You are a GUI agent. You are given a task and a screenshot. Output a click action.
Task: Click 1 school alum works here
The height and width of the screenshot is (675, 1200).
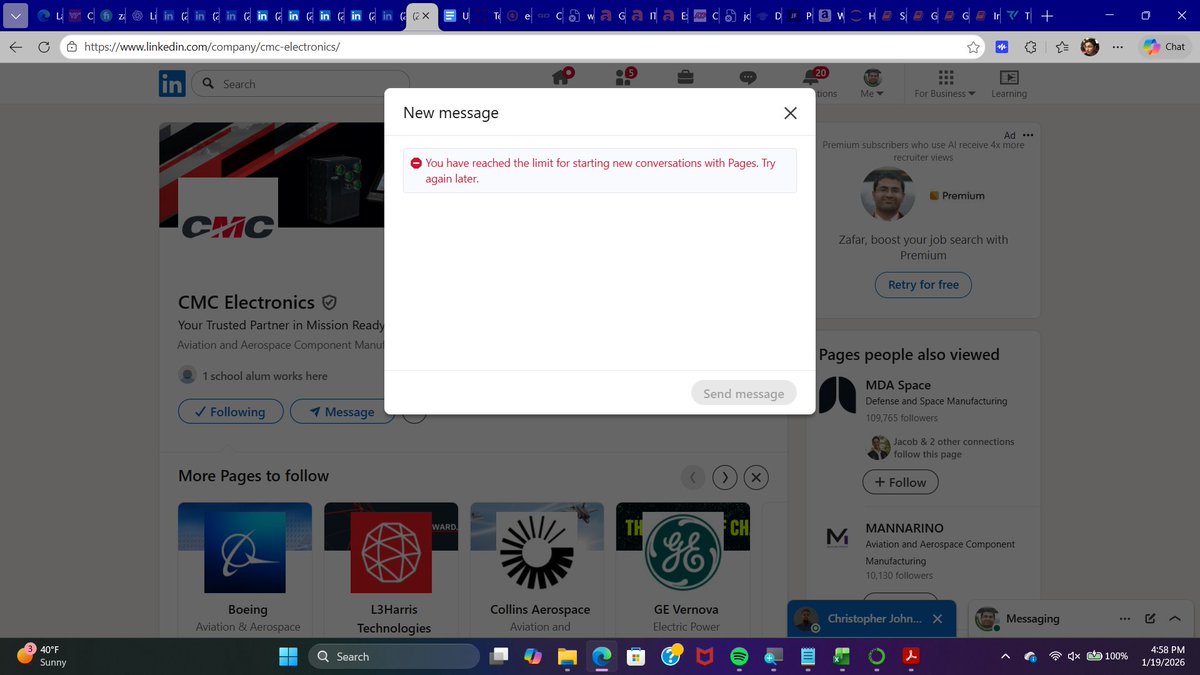tap(265, 376)
